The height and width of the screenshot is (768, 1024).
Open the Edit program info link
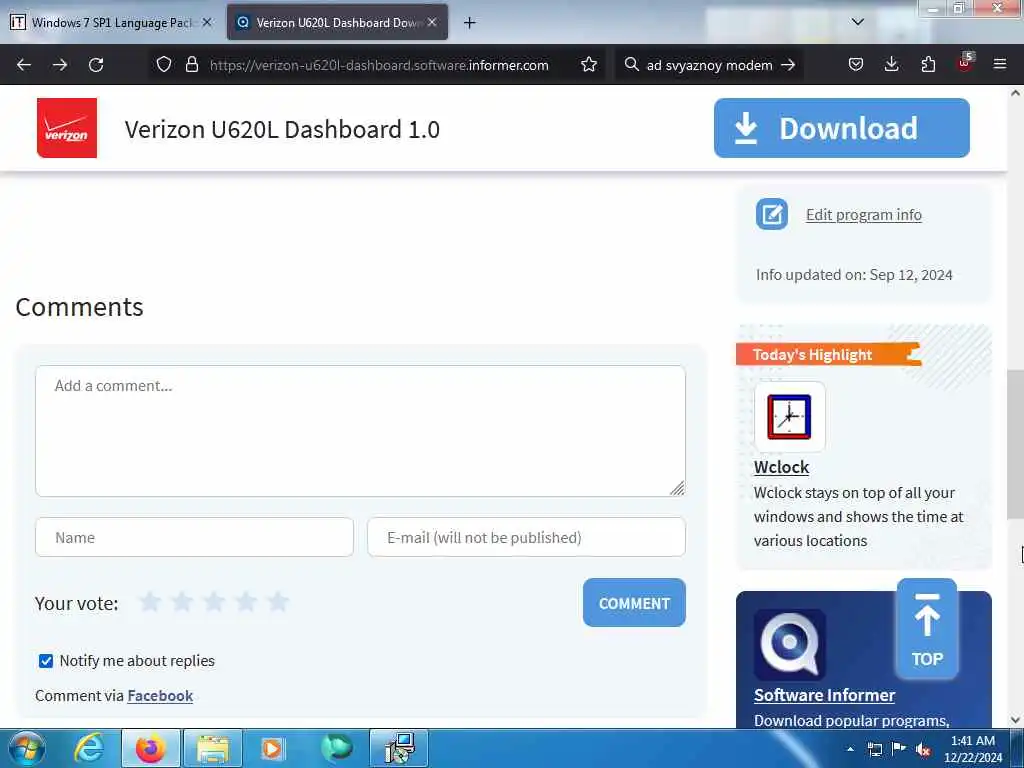(x=863, y=215)
